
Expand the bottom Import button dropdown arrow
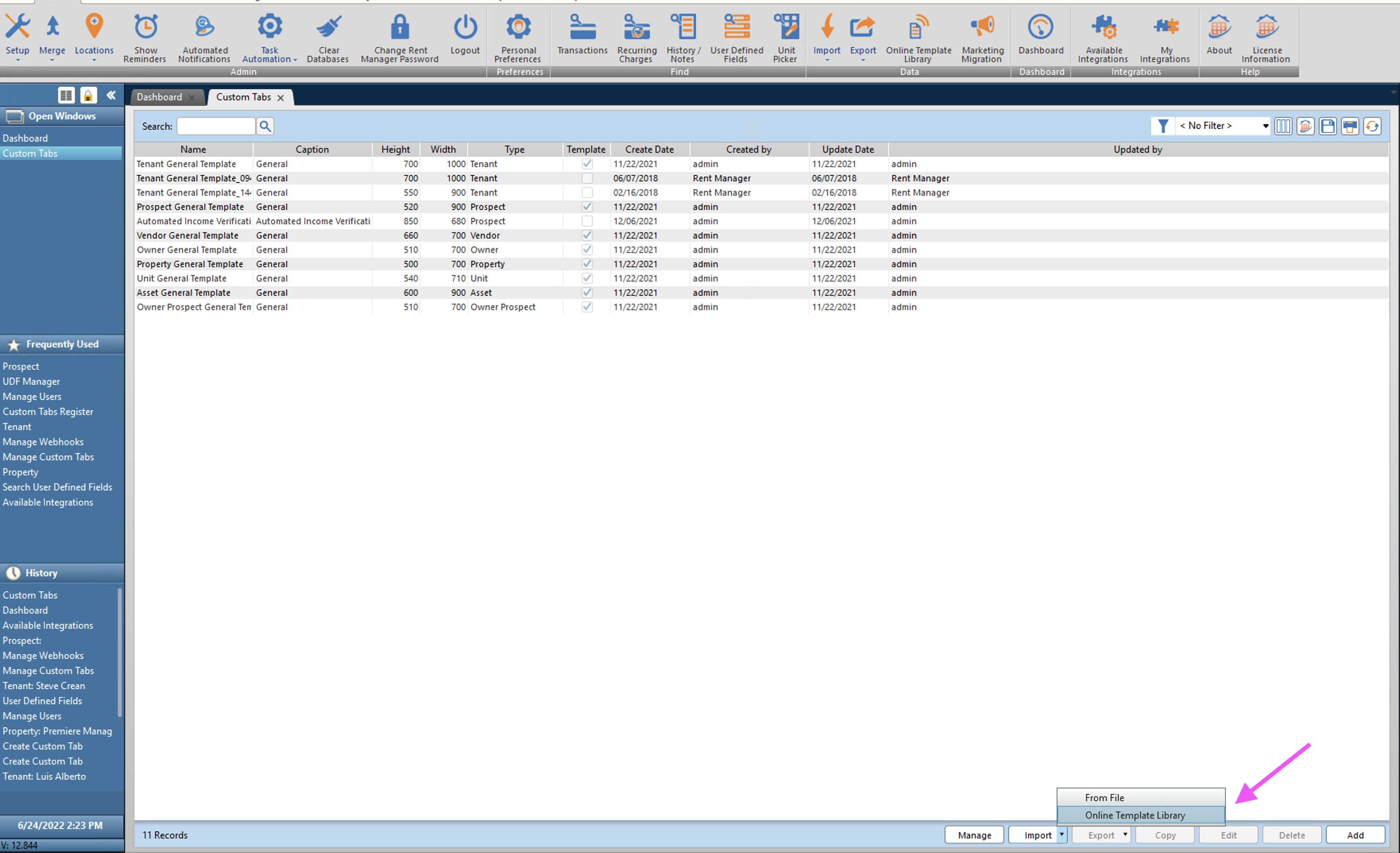coord(1062,834)
